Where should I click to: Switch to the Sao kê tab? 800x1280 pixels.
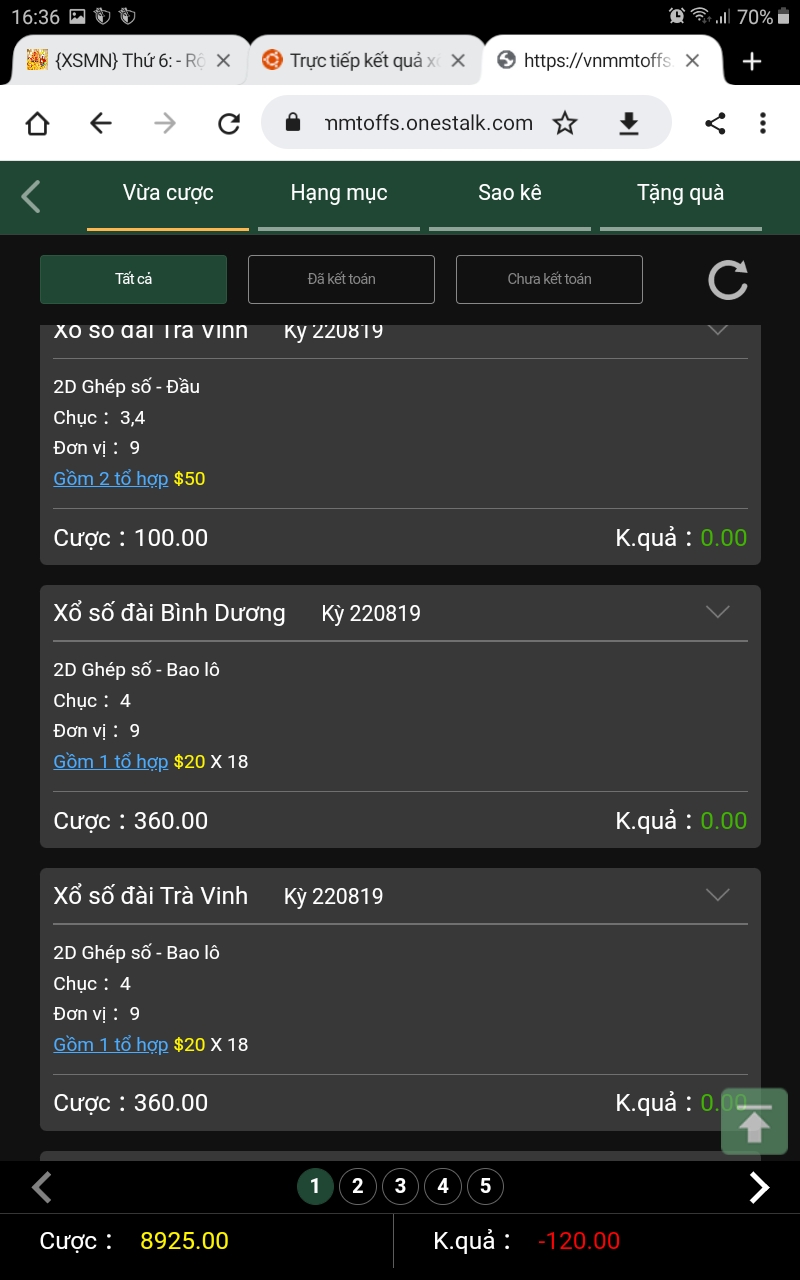pyautogui.click(x=510, y=194)
